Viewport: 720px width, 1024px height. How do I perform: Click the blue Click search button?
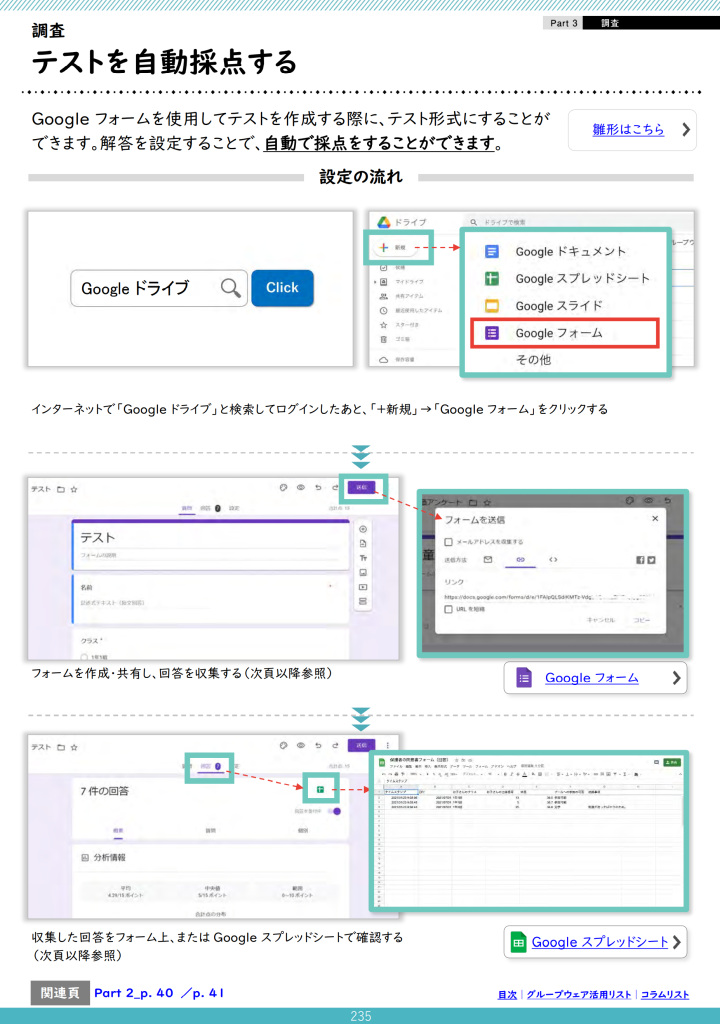point(282,288)
